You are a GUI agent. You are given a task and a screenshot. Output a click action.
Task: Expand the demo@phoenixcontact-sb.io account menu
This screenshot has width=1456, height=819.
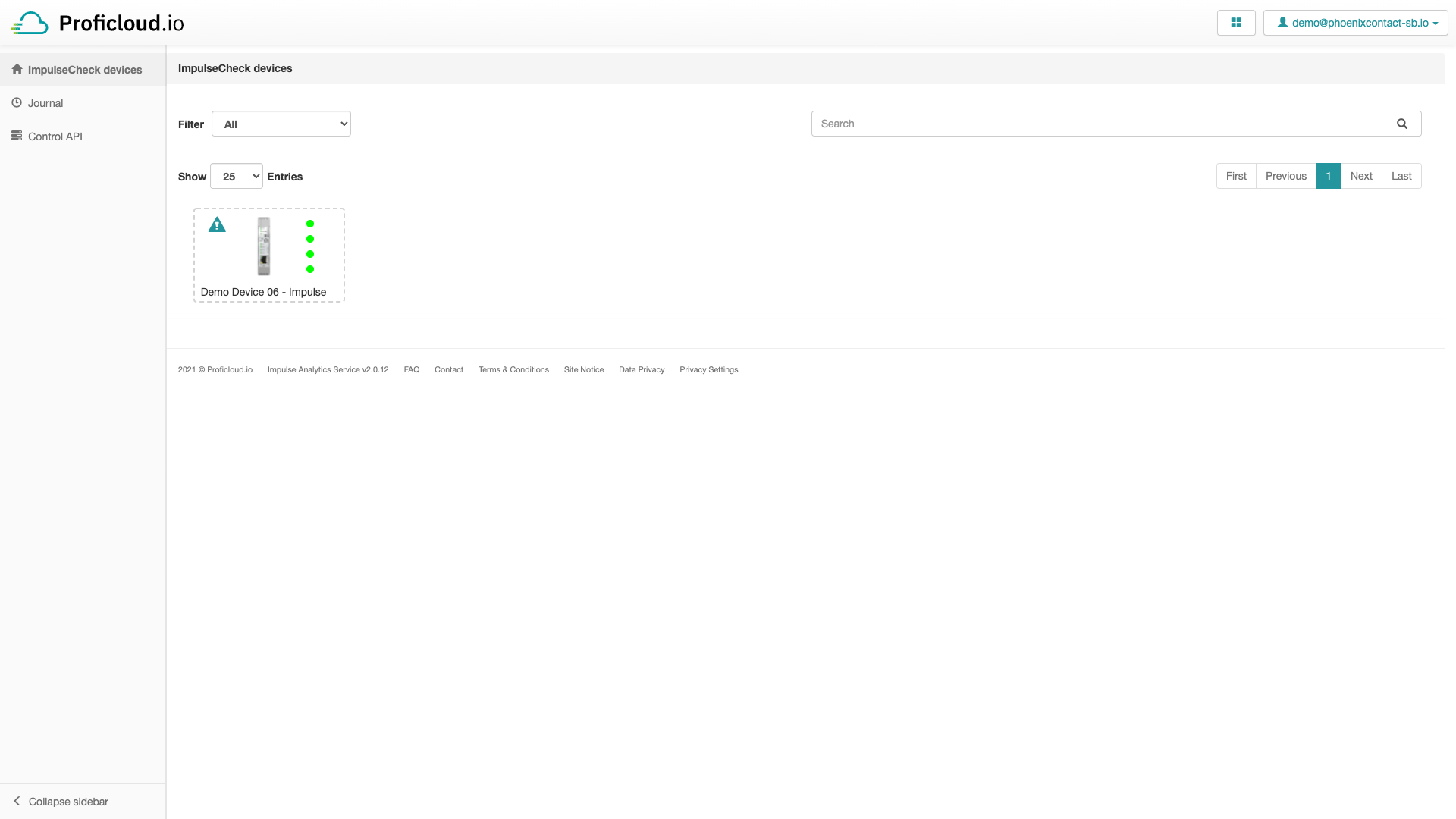pyautogui.click(x=1355, y=22)
